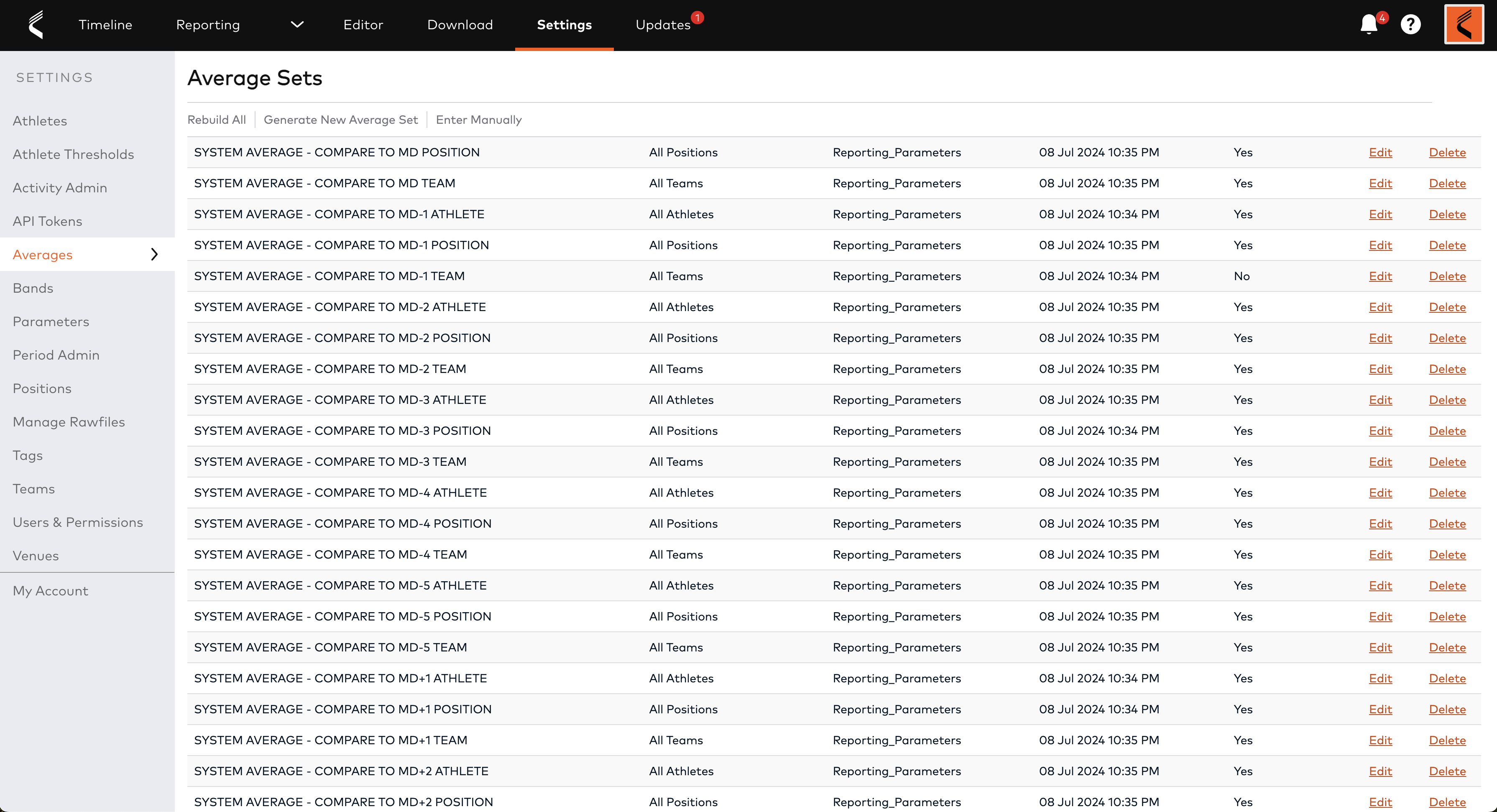1497x812 pixels.
Task: Edit the COMPARE TO MD-1 TEAM row
Action: click(x=1380, y=276)
